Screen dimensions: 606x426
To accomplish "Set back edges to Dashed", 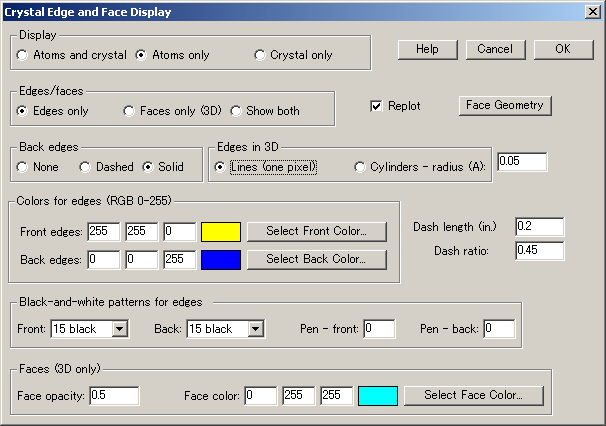I will (x=86, y=167).
